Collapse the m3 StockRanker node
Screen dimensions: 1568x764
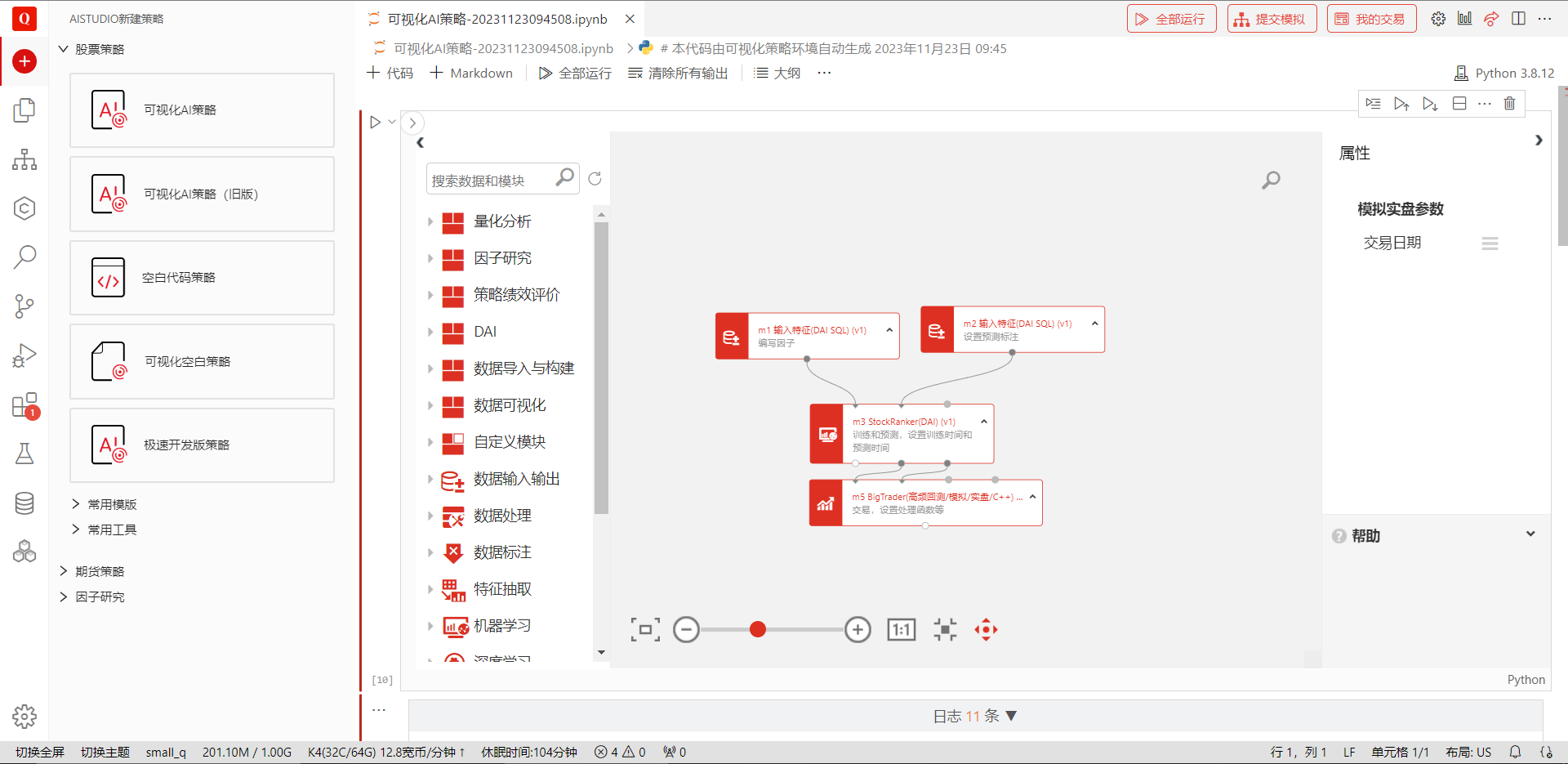tap(983, 422)
